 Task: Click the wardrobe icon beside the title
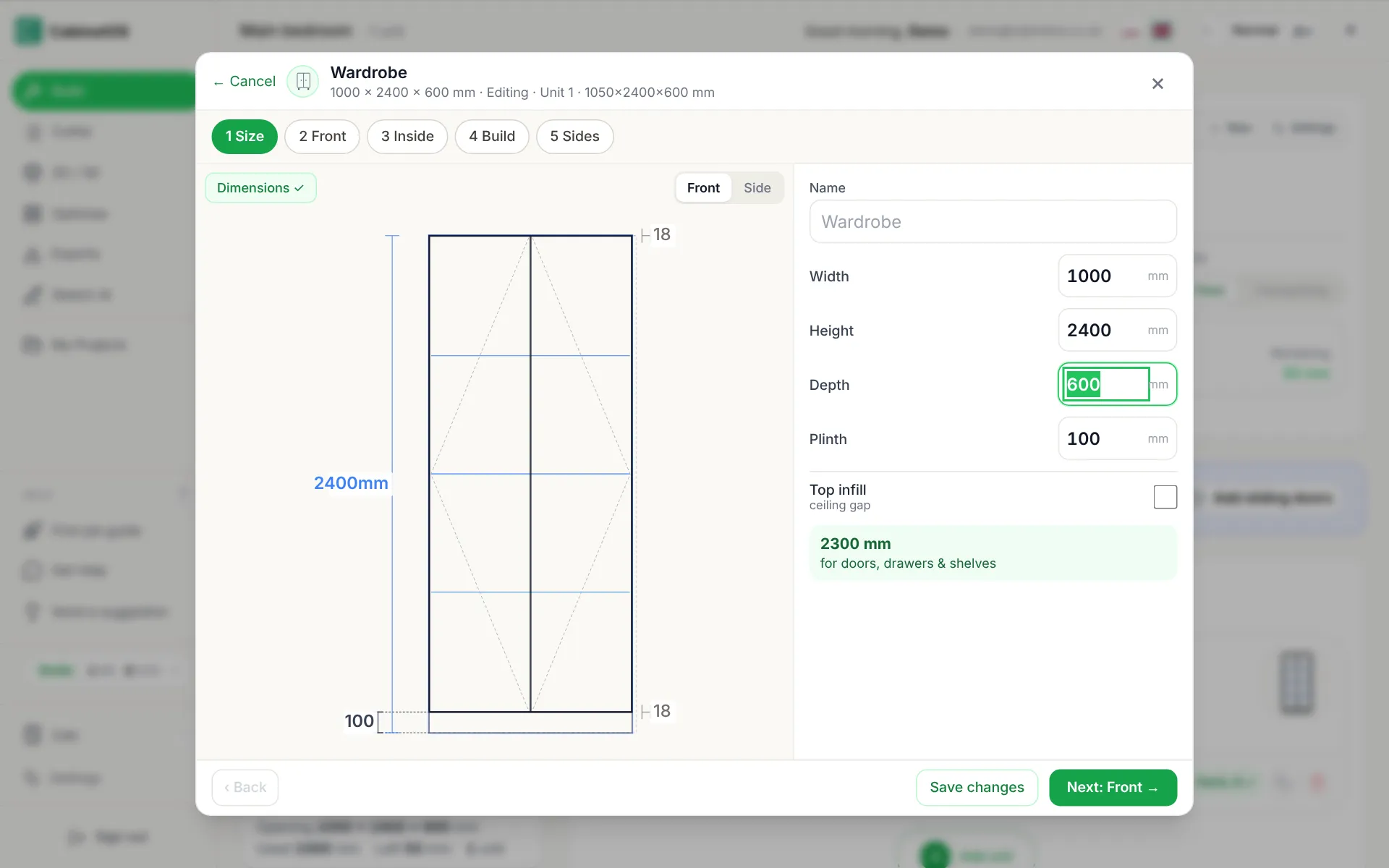(x=303, y=82)
